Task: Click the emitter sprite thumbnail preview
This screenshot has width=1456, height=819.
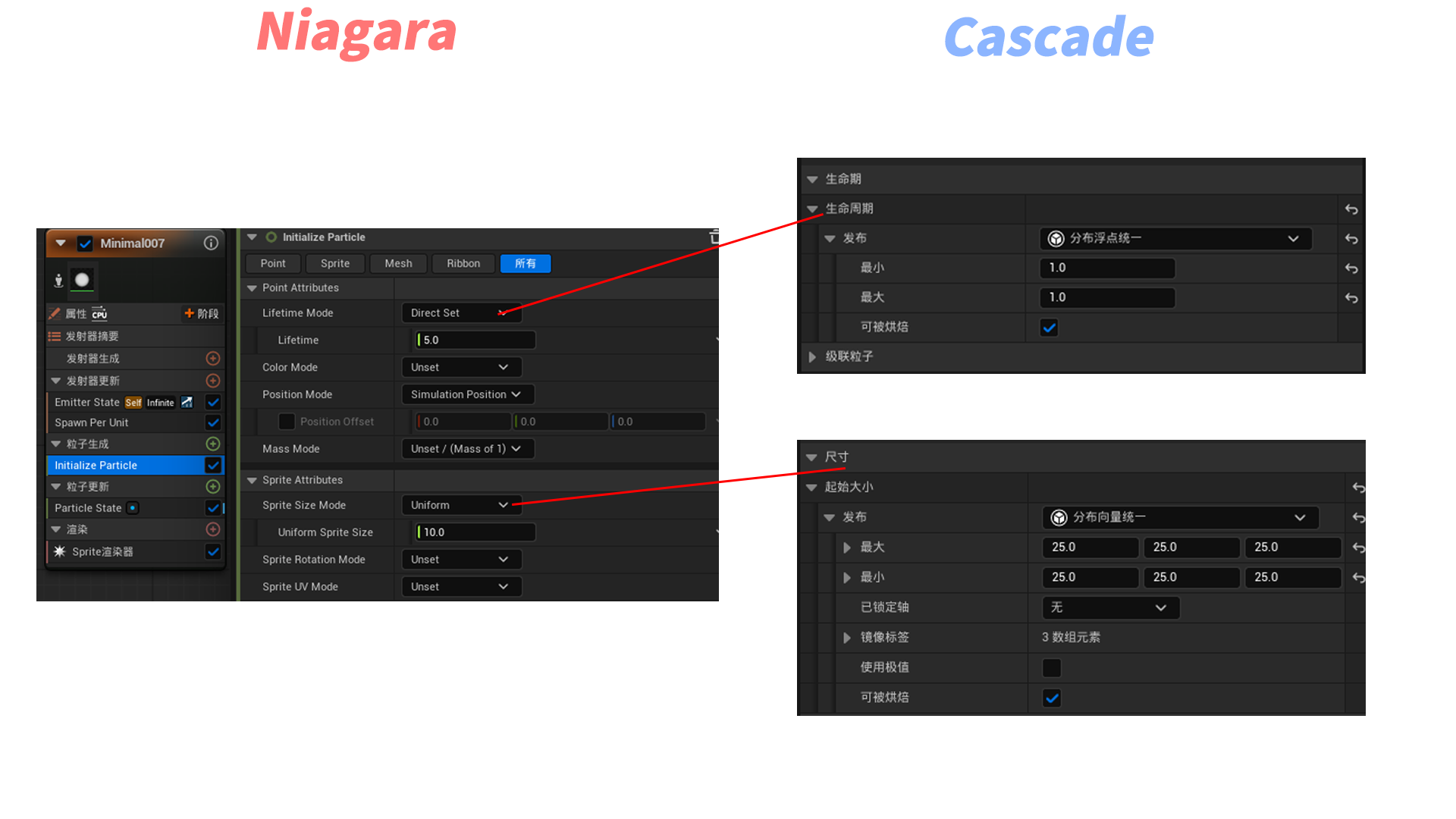Action: point(82,280)
